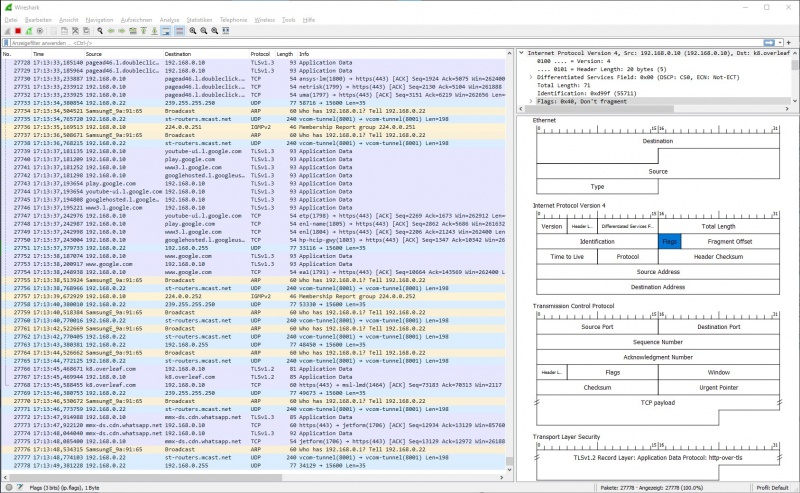Click the display filter input field
This screenshot has height=493, width=800.
pos(385,43)
